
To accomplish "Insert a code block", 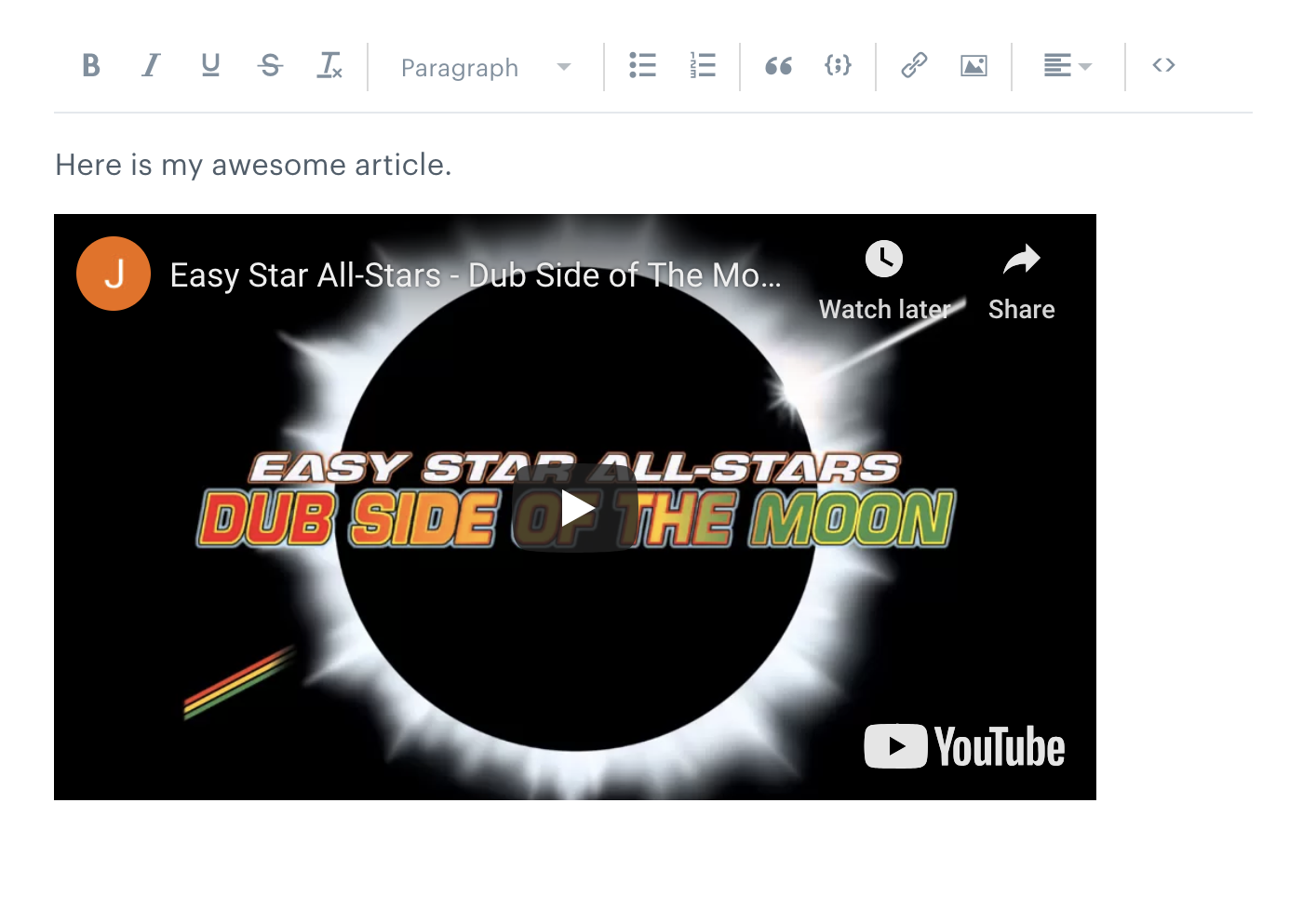I will pos(839,66).
